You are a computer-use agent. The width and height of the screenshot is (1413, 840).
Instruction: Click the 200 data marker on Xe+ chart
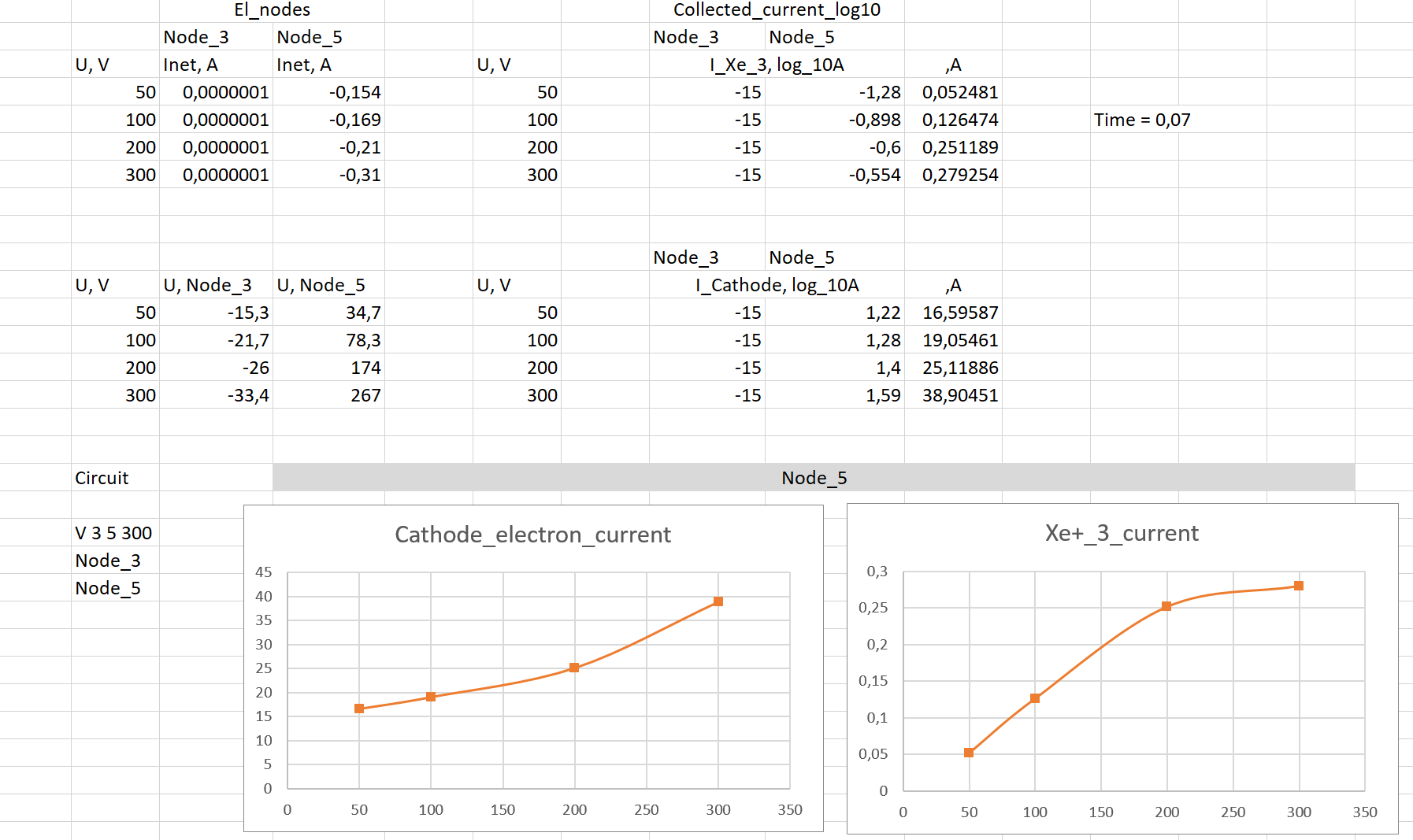pyautogui.click(x=1166, y=606)
